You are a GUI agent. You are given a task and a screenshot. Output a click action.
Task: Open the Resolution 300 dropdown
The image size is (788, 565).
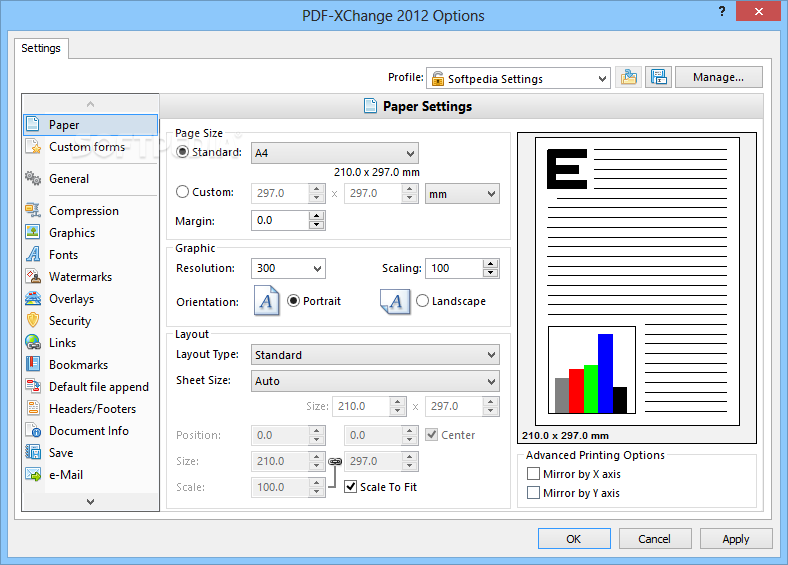click(x=288, y=268)
